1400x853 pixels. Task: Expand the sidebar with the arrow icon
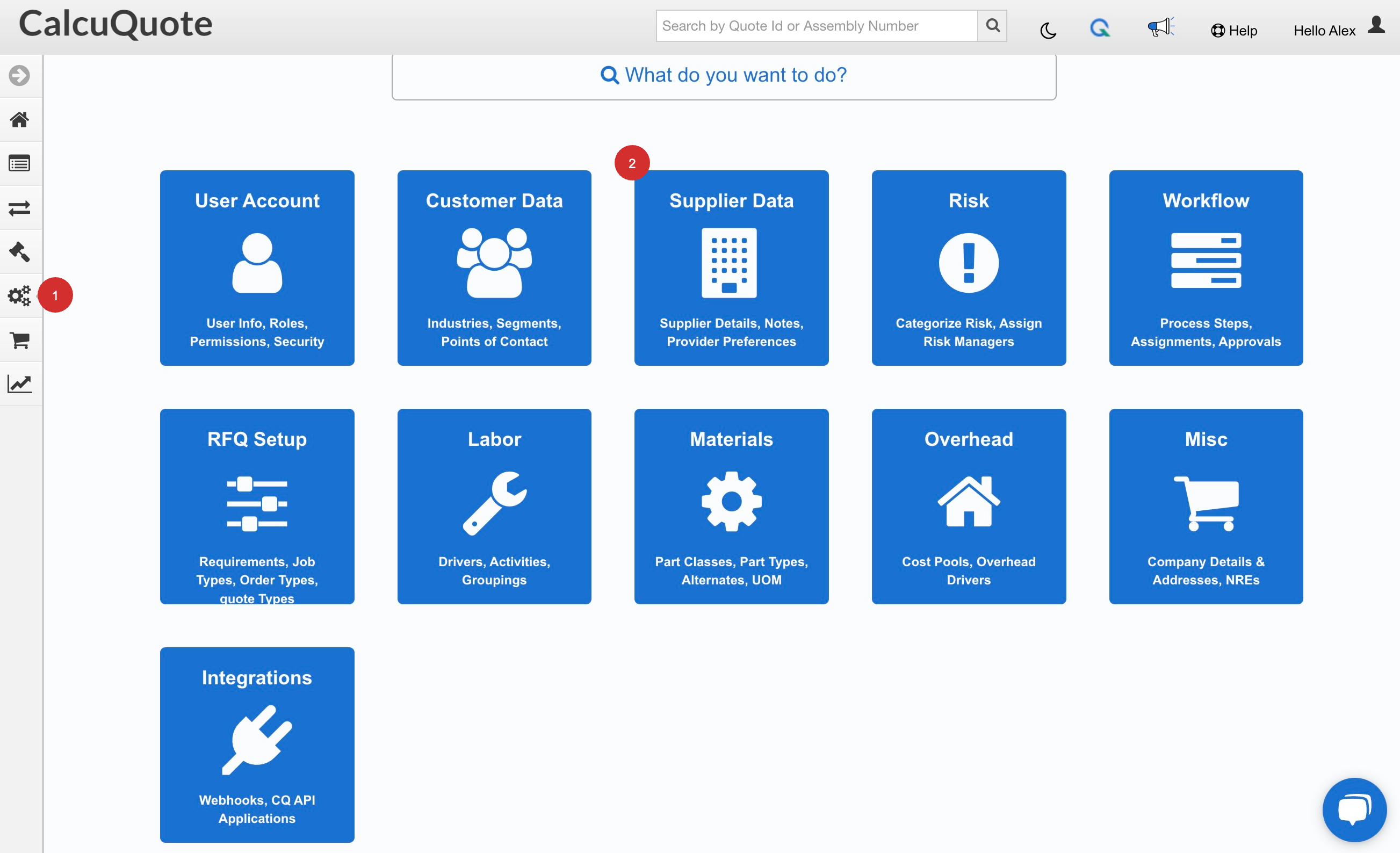19,75
